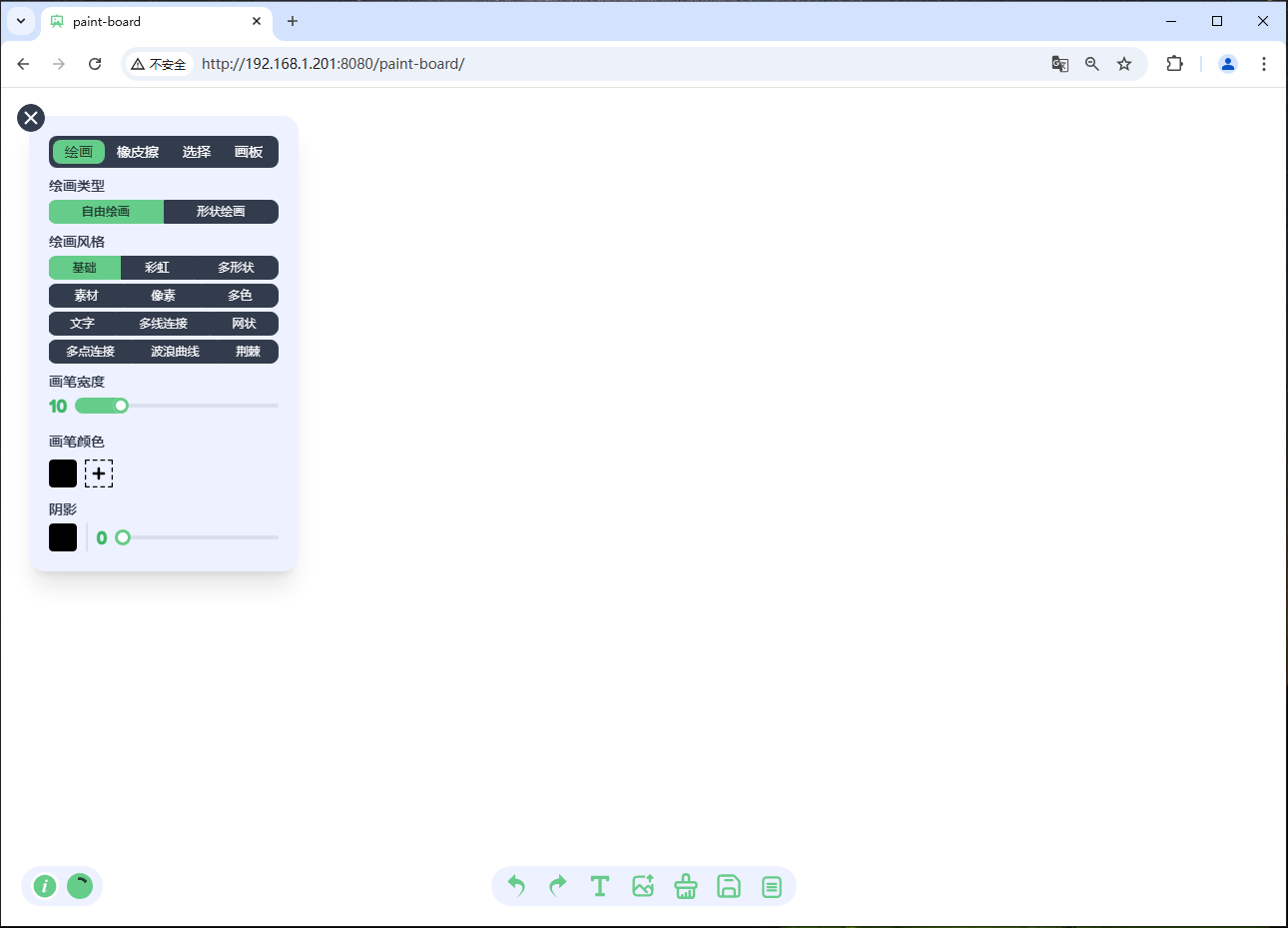Add a new brush color with plus
Screen dimensions: 1288x928
coord(99,473)
